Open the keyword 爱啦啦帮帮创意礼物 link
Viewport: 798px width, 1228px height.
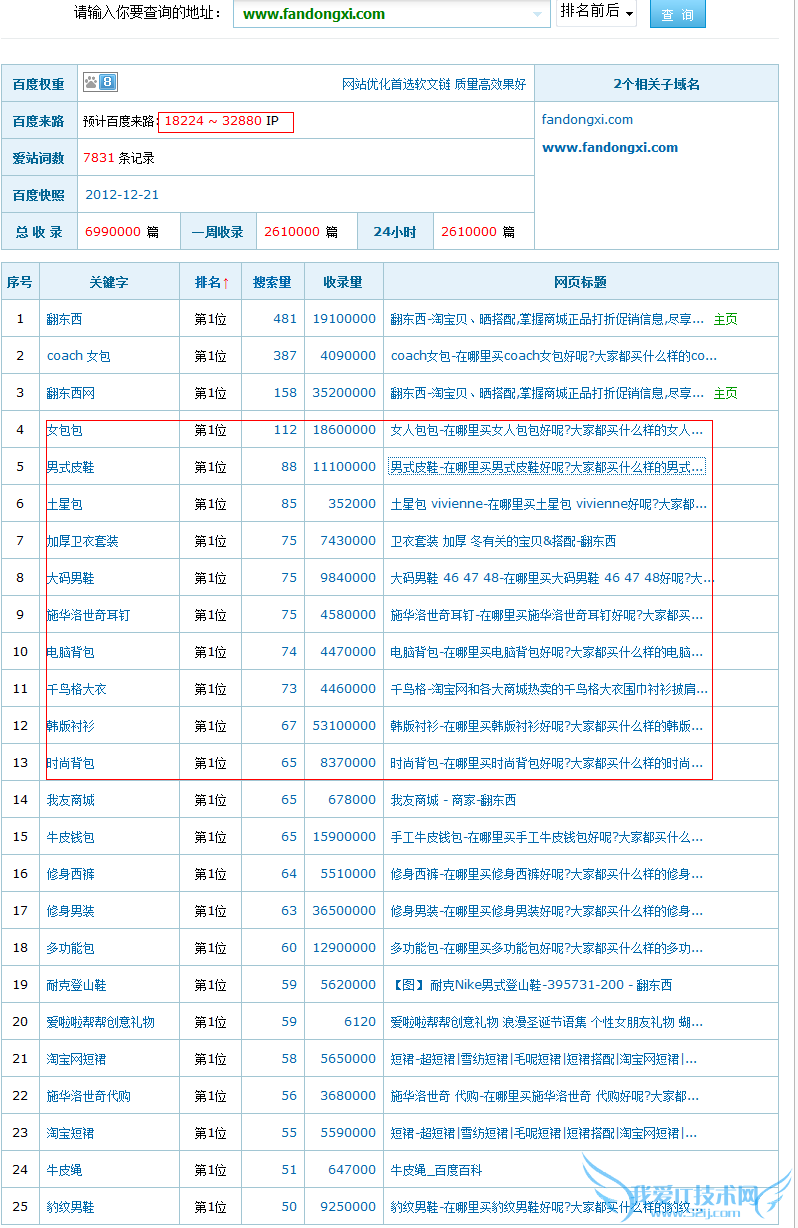(101, 1023)
